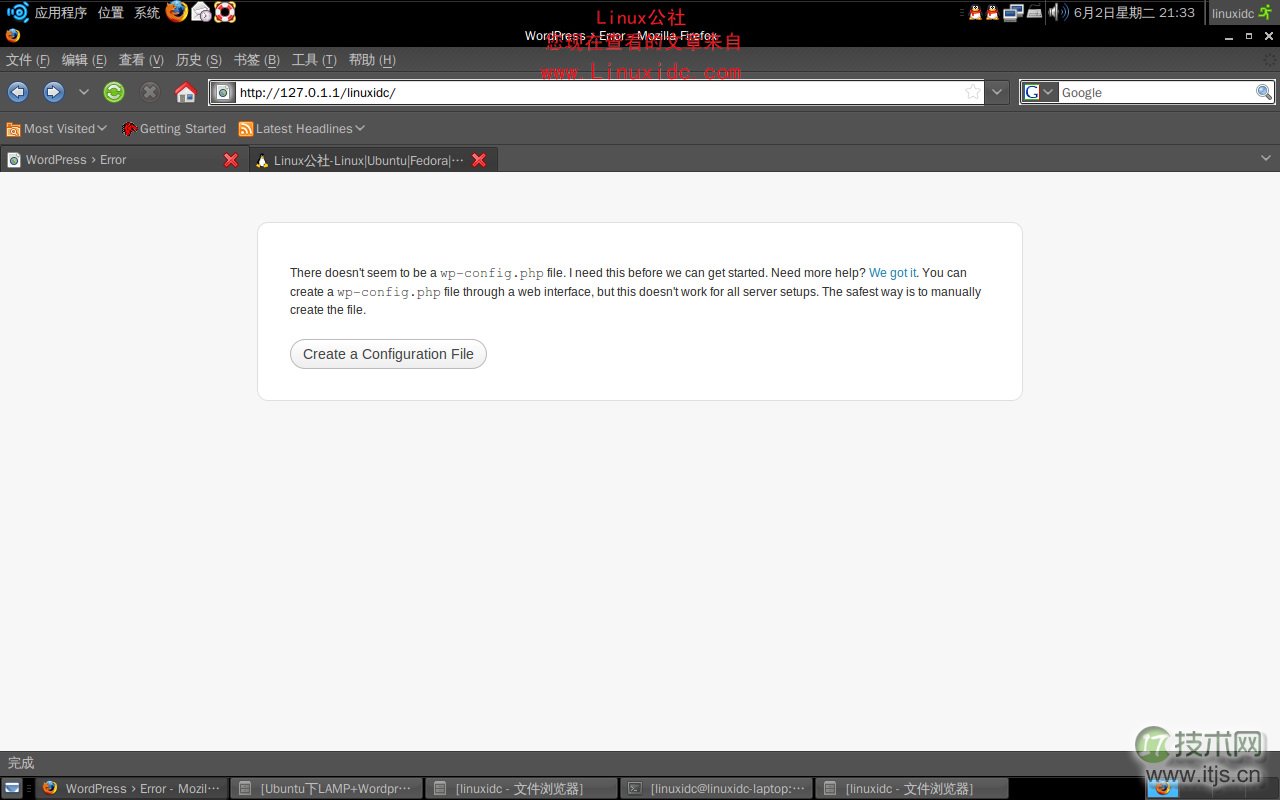Close the Linux公社 tab
Screen dimensions: 1280x800
point(479,160)
